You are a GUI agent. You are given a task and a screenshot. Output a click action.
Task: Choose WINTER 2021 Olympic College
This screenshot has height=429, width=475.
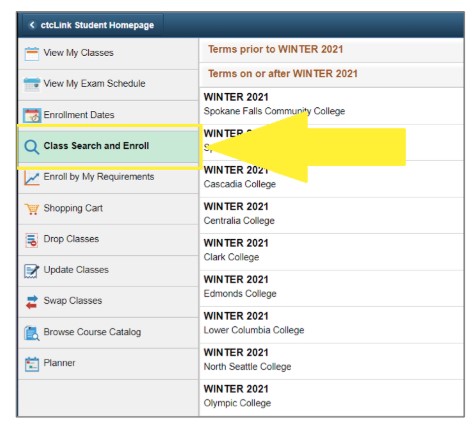point(331,398)
